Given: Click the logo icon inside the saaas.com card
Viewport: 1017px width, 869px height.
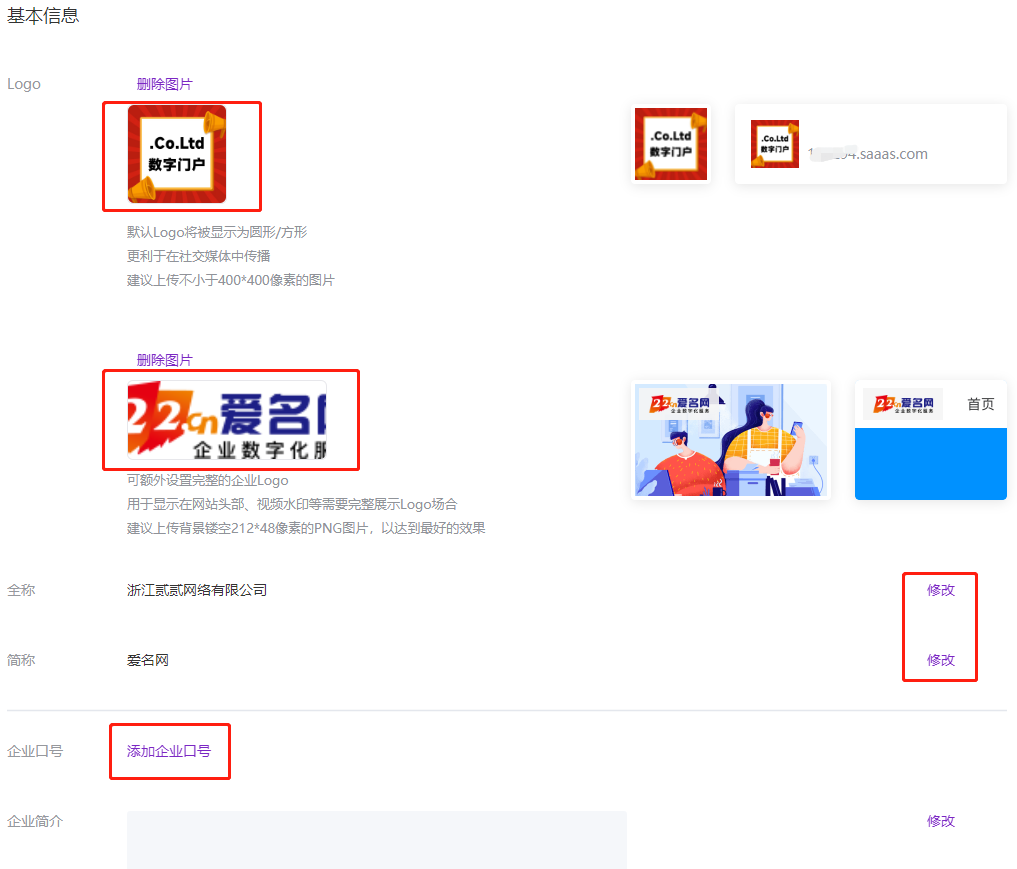Looking at the screenshot, I should [775, 144].
